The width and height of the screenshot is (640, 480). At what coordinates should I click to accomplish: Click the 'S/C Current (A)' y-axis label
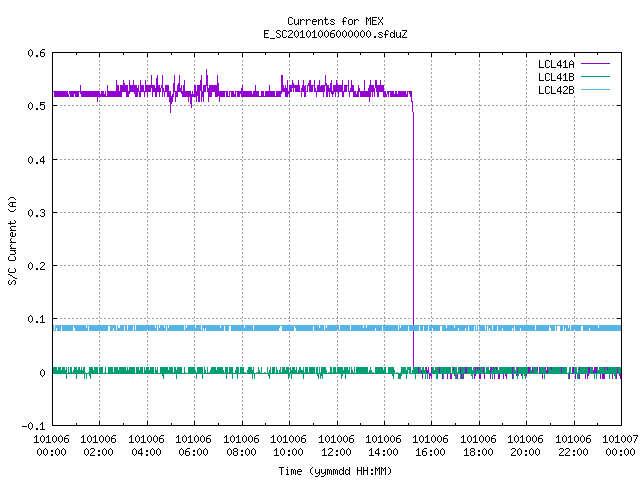[x=13, y=240]
